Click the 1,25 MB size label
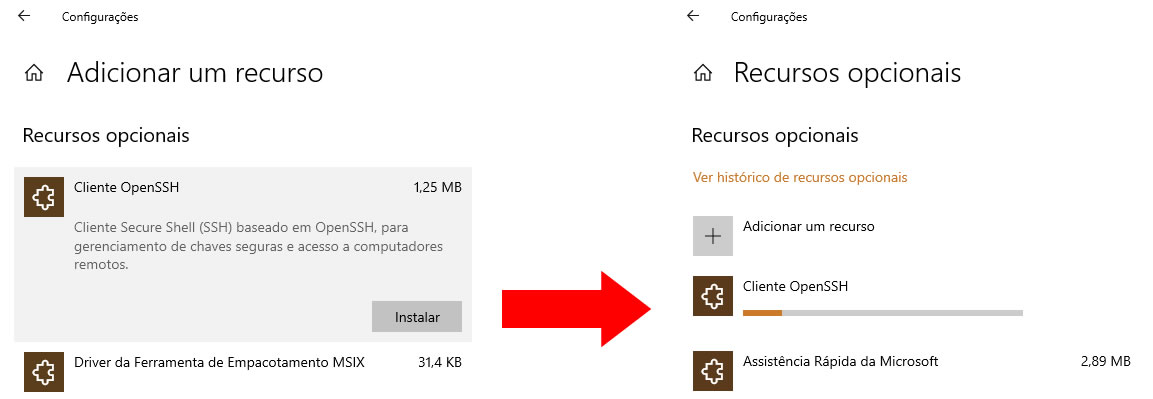Screen dimensions: 1153x399 coord(438,187)
